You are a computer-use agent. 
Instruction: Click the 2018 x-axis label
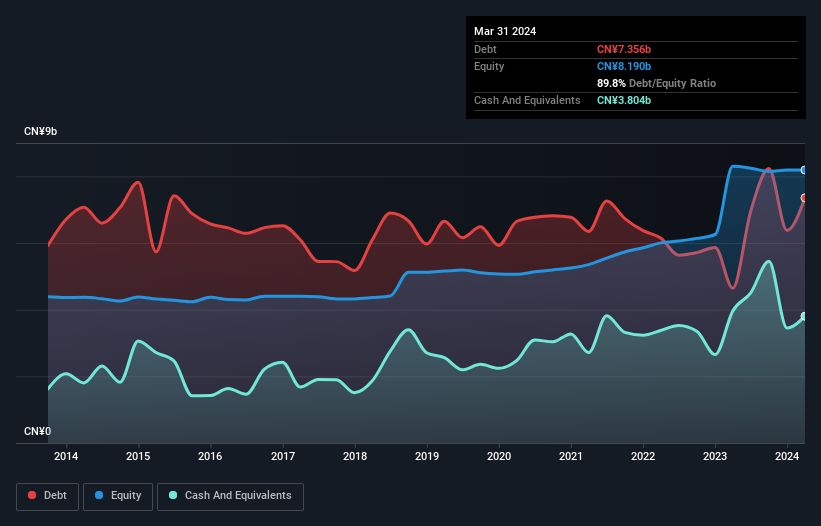click(x=355, y=456)
